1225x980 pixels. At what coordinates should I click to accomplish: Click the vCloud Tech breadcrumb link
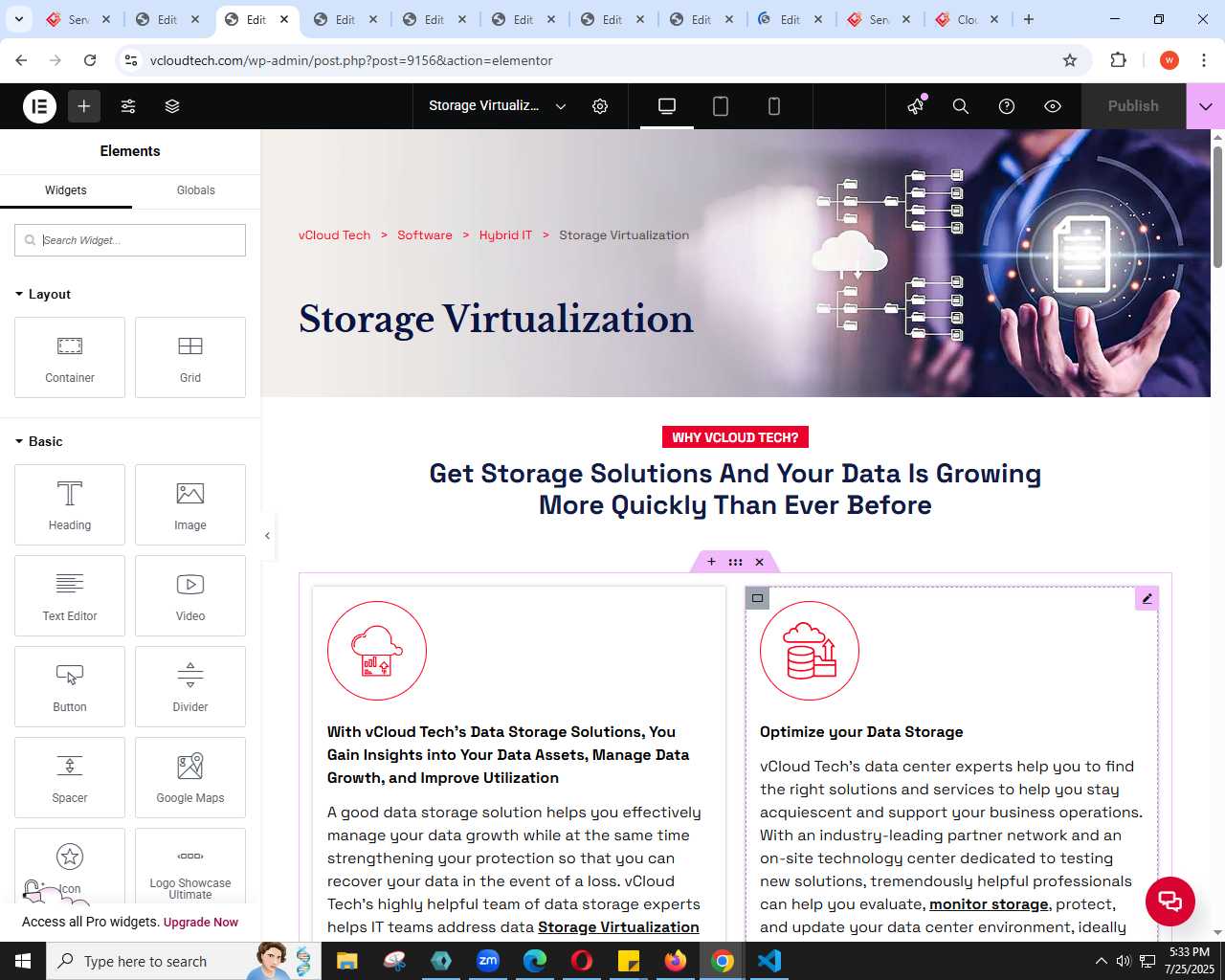(334, 235)
